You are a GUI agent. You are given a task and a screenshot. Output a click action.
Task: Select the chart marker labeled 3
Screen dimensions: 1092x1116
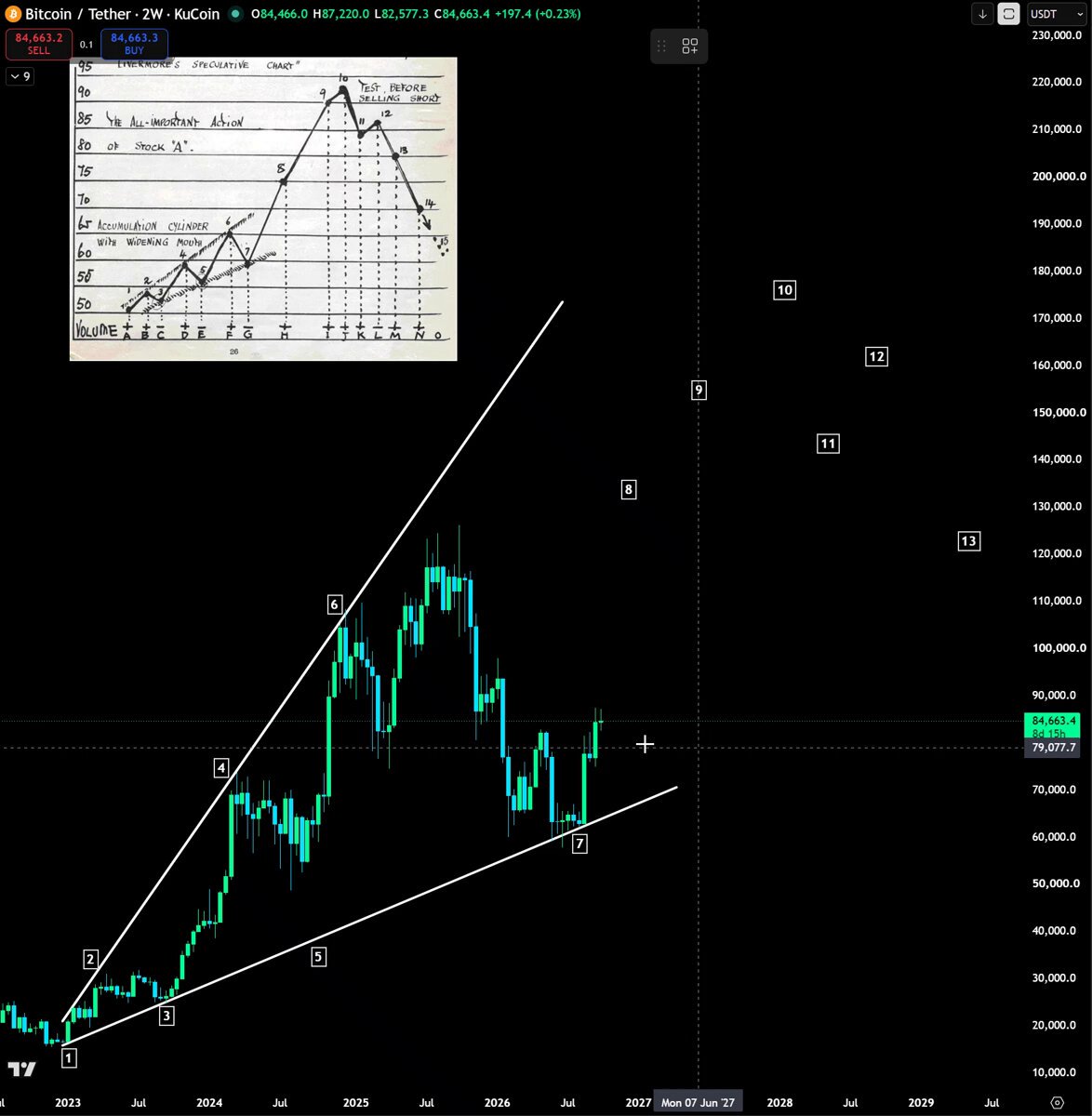[166, 1016]
